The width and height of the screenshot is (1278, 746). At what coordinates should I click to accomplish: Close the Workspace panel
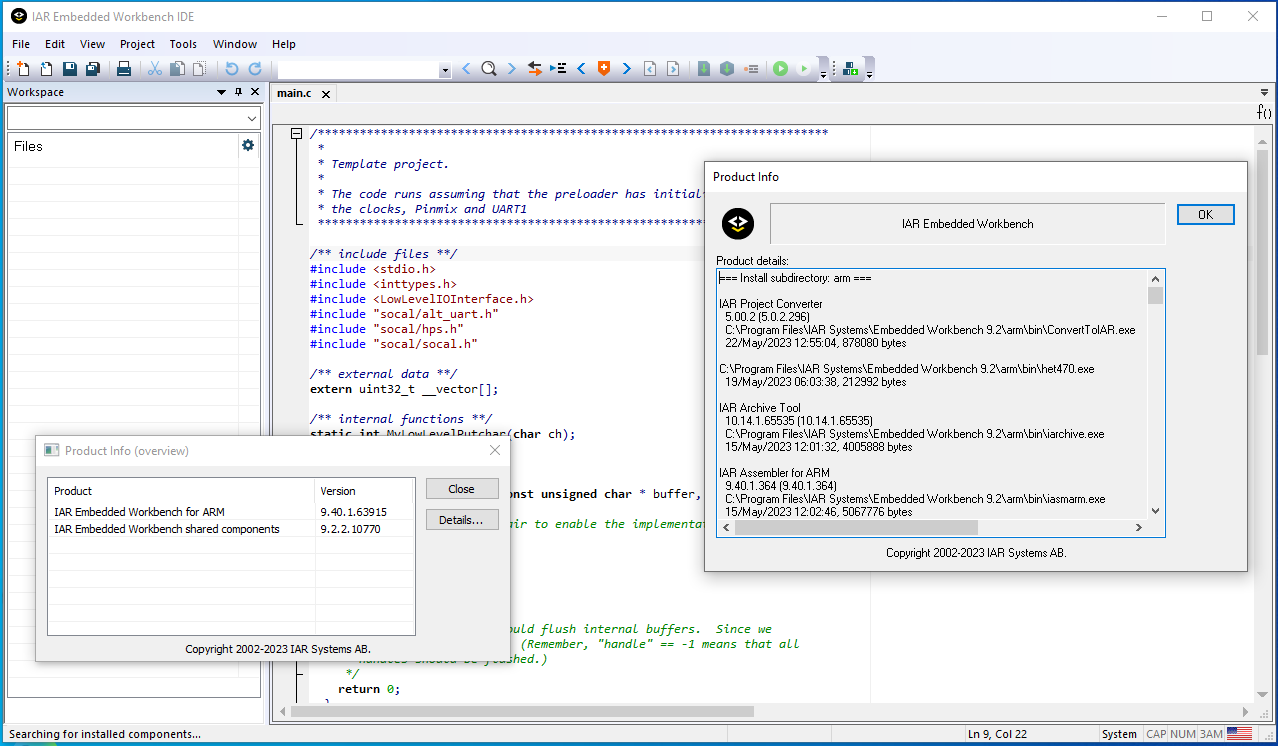(x=255, y=92)
